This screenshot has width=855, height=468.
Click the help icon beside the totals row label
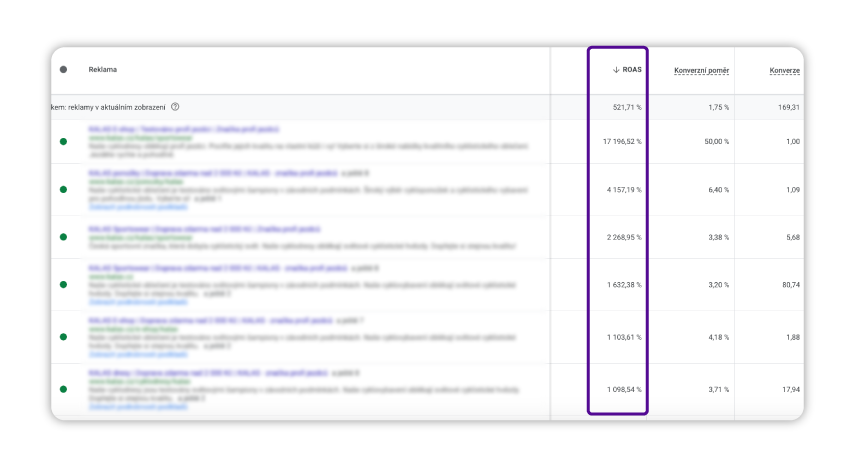[175, 106]
